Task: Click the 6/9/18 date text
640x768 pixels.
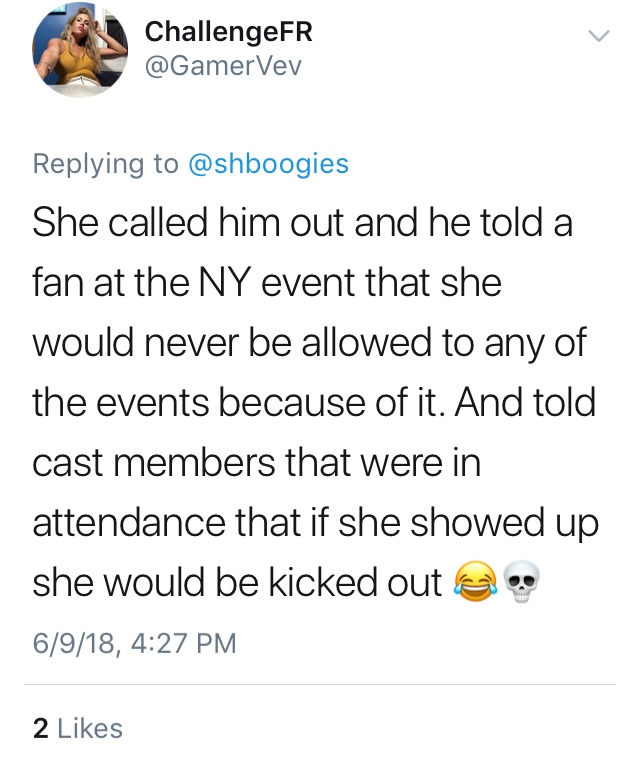Action: click(75, 643)
